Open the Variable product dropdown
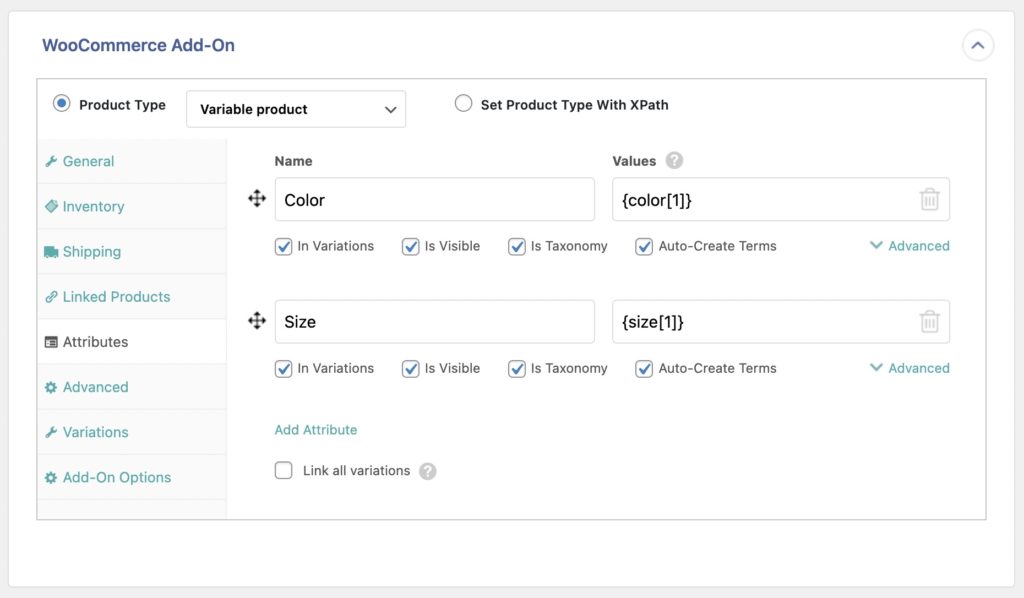This screenshot has height=598, width=1024. (x=295, y=108)
